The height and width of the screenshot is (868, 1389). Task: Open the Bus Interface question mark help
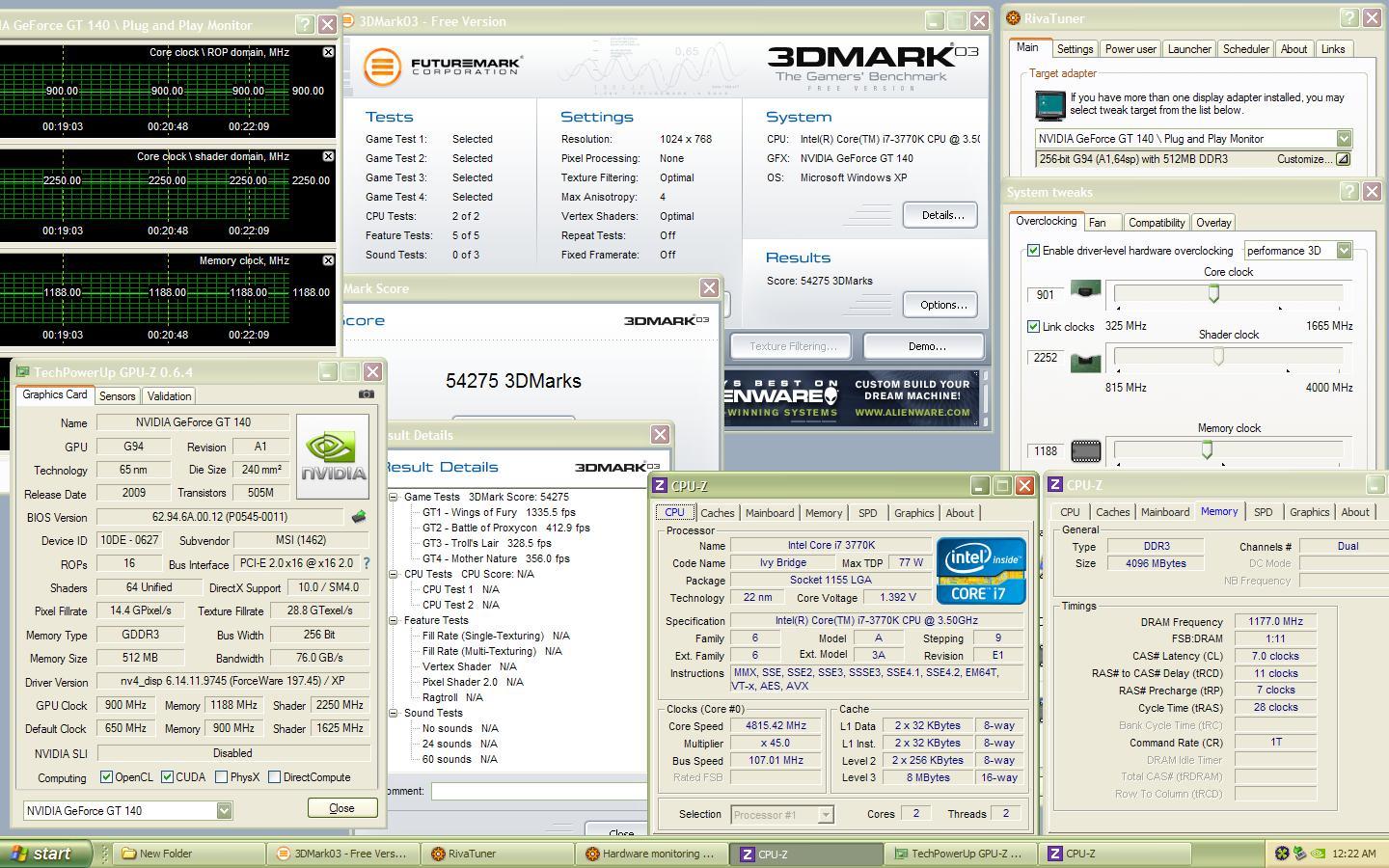(367, 563)
